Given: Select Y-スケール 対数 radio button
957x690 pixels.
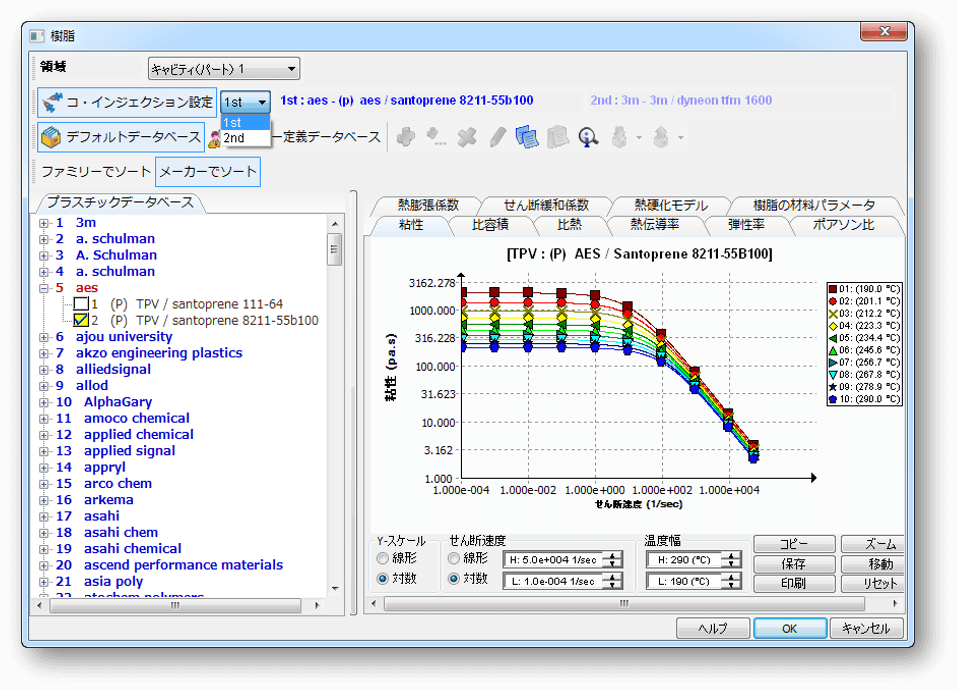Looking at the screenshot, I should pyautogui.click(x=383, y=578).
